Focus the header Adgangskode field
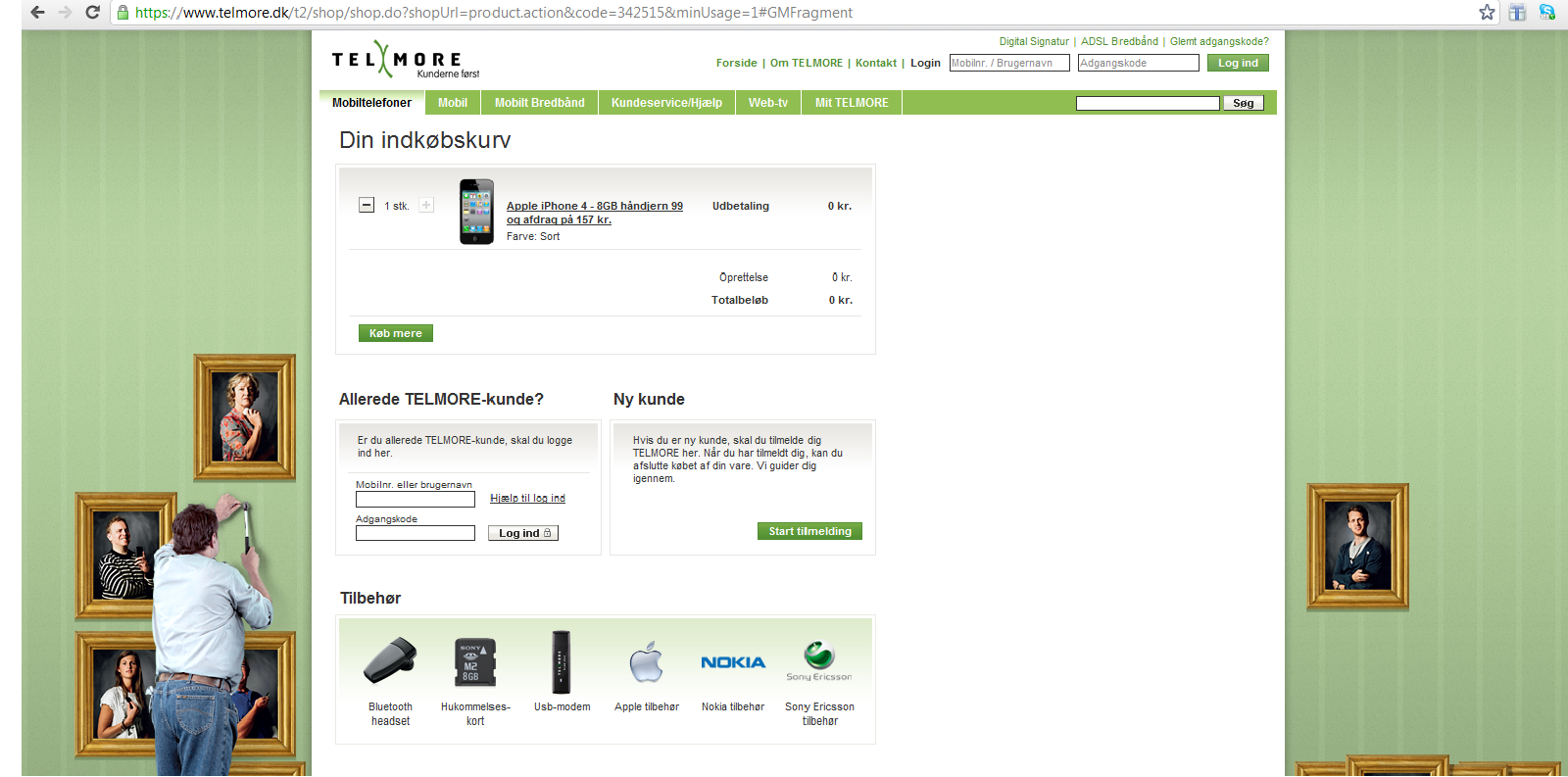 (1138, 63)
